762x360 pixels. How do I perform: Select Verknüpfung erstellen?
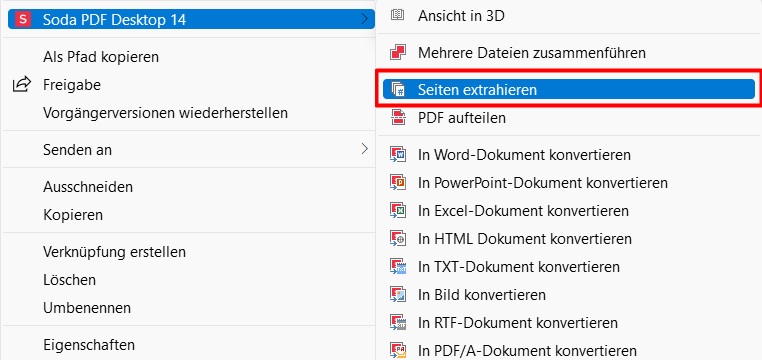[114, 252]
